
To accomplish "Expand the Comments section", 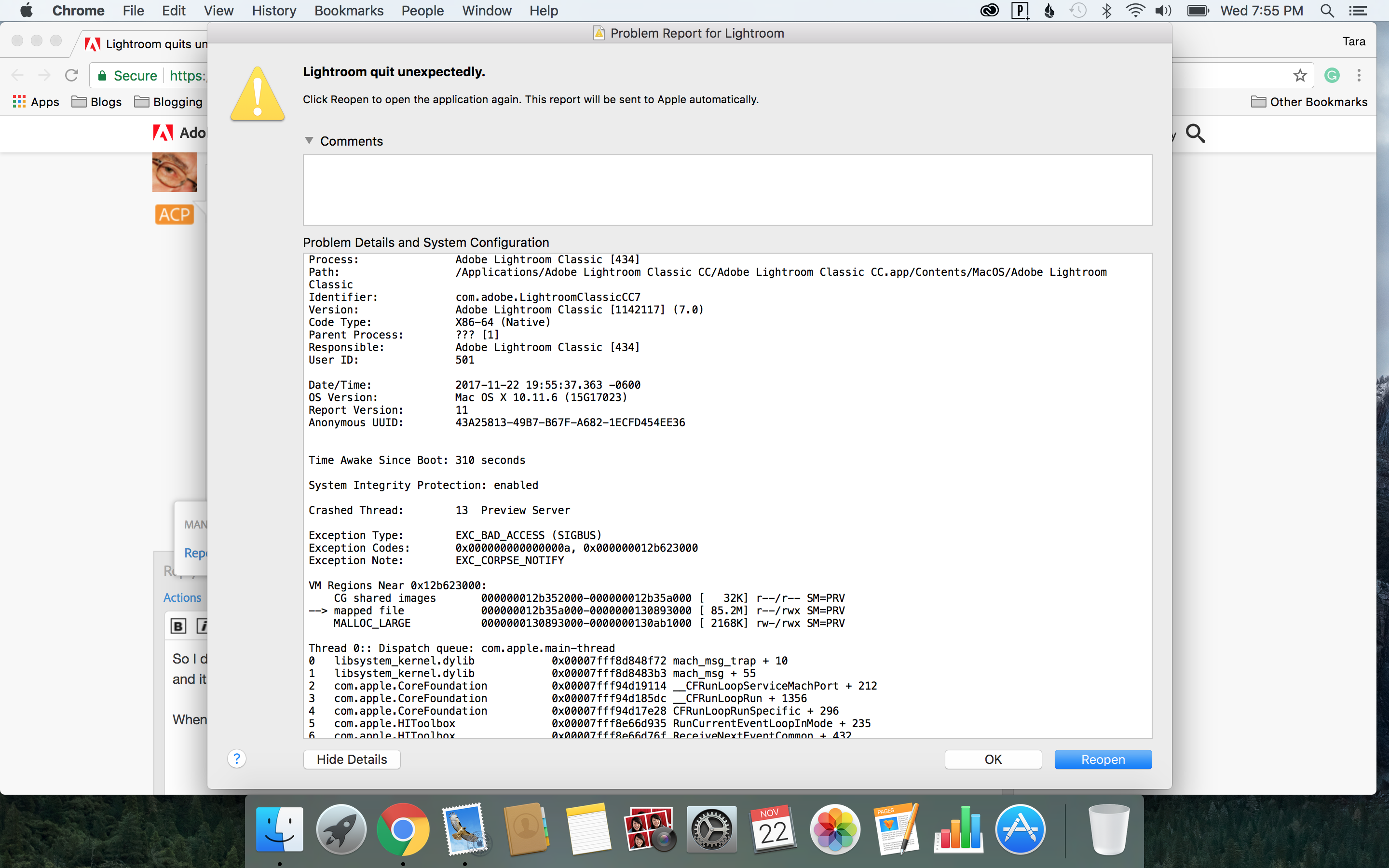I will (310, 141).
